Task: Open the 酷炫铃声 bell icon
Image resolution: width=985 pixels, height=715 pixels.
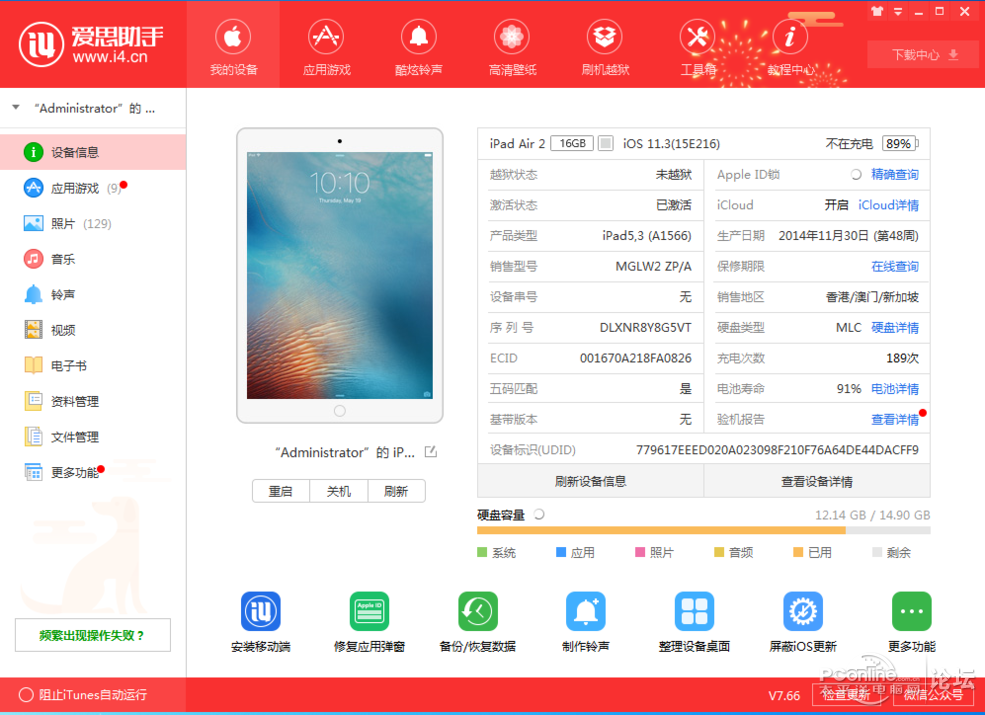Action: coord(419,37)
